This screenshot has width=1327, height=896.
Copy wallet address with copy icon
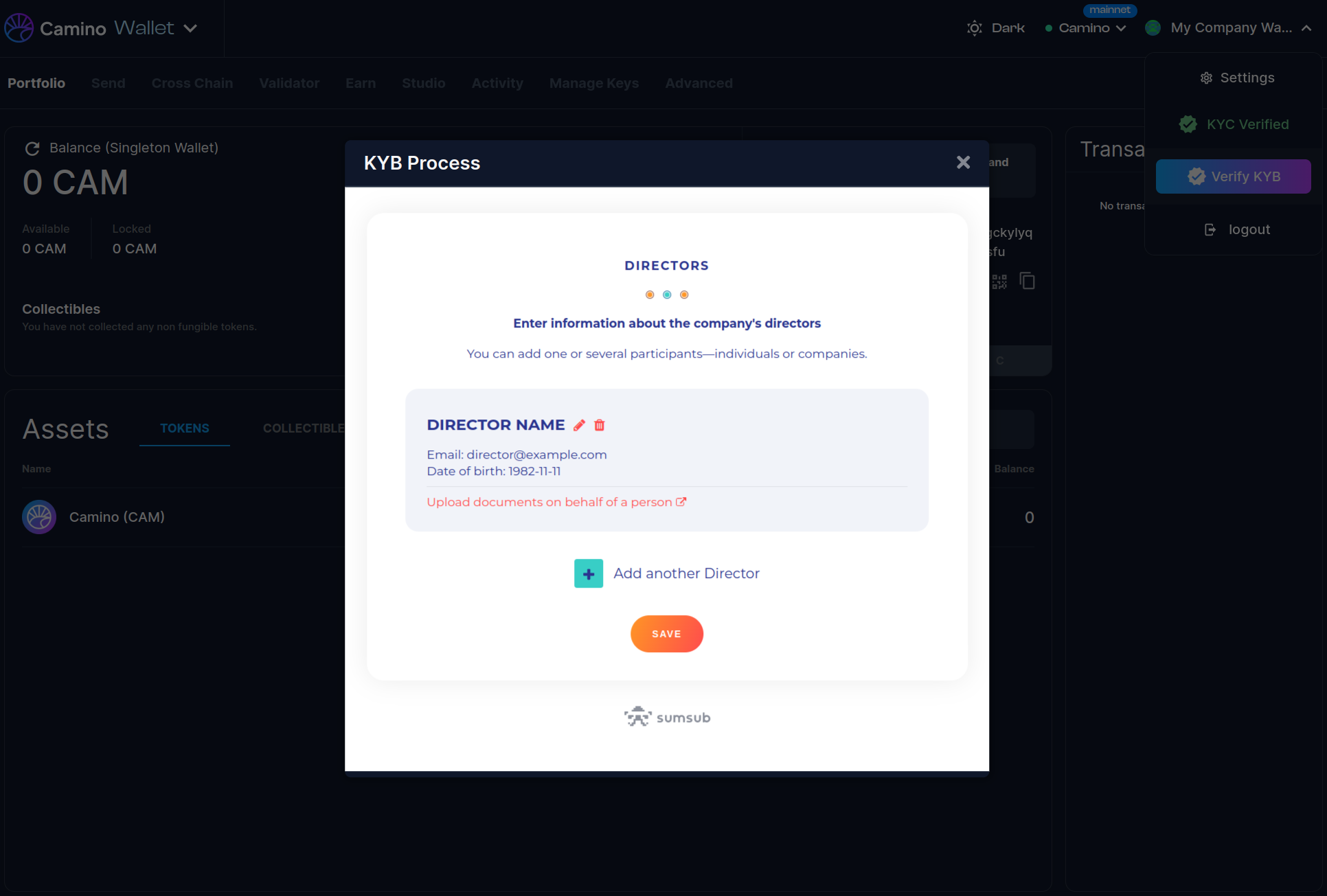coord(1027,281)
